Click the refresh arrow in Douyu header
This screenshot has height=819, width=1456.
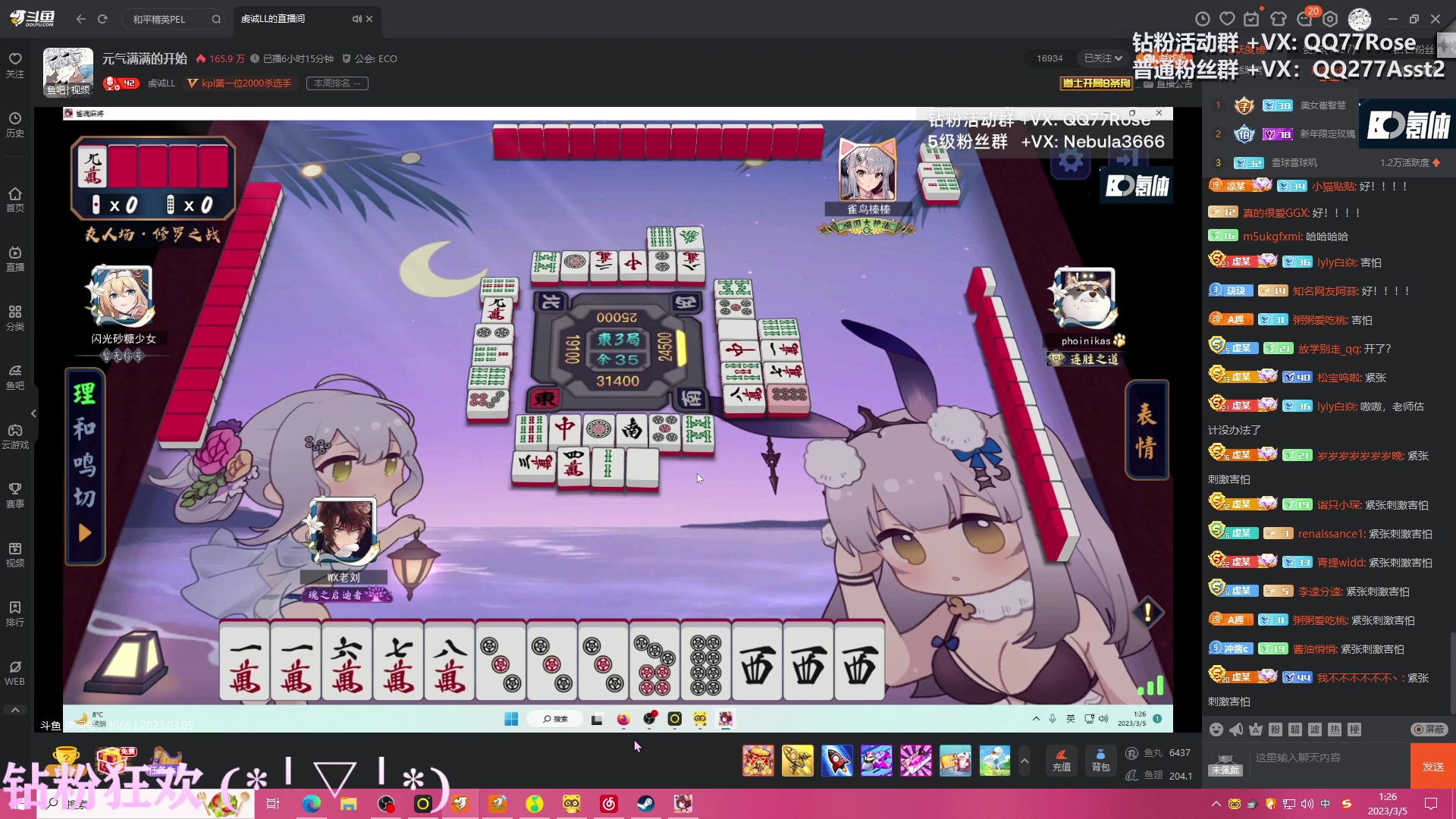103,19
